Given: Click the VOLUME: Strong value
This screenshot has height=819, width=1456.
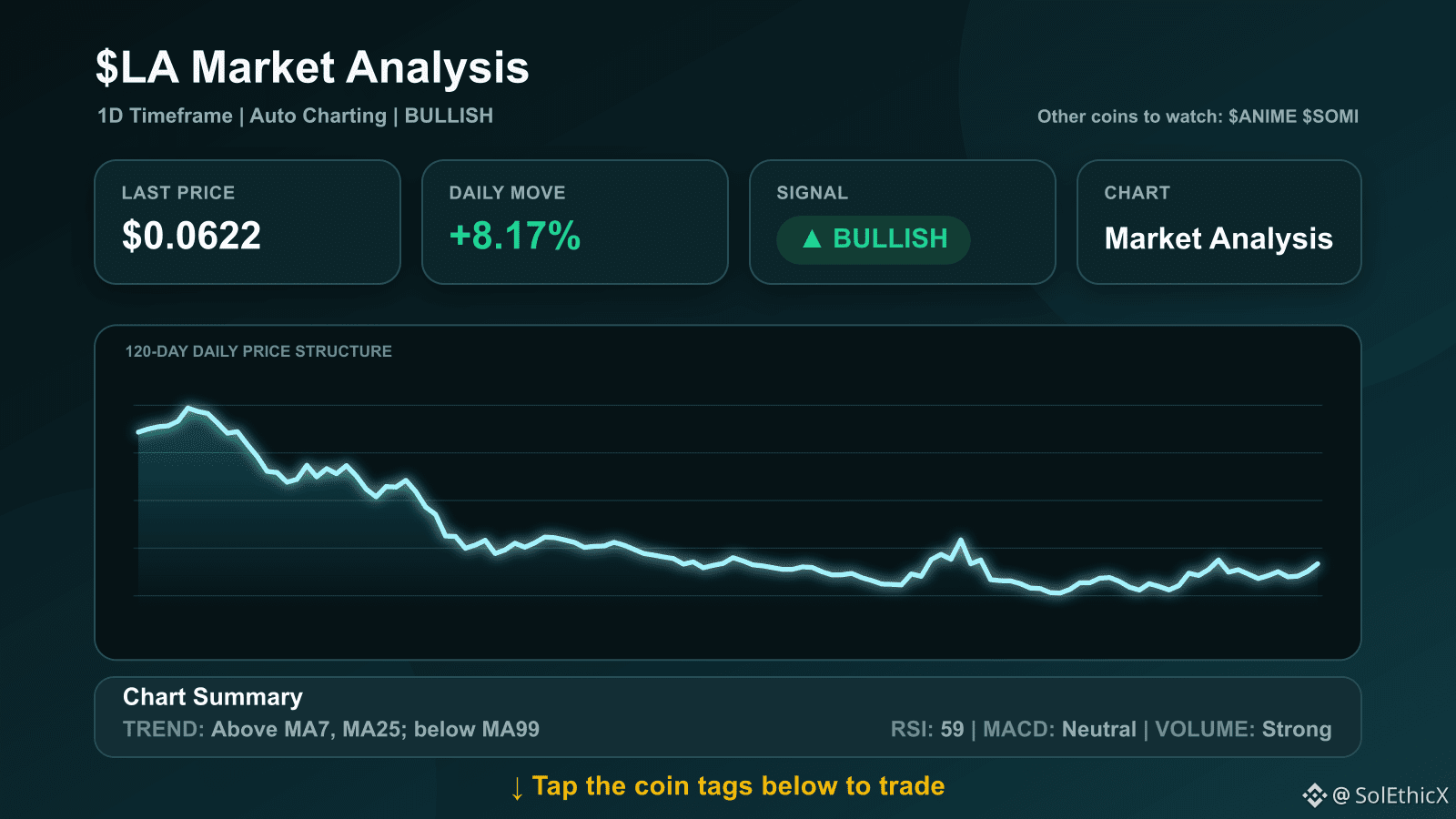Looking at the screenshot, I should [1243, 730].
